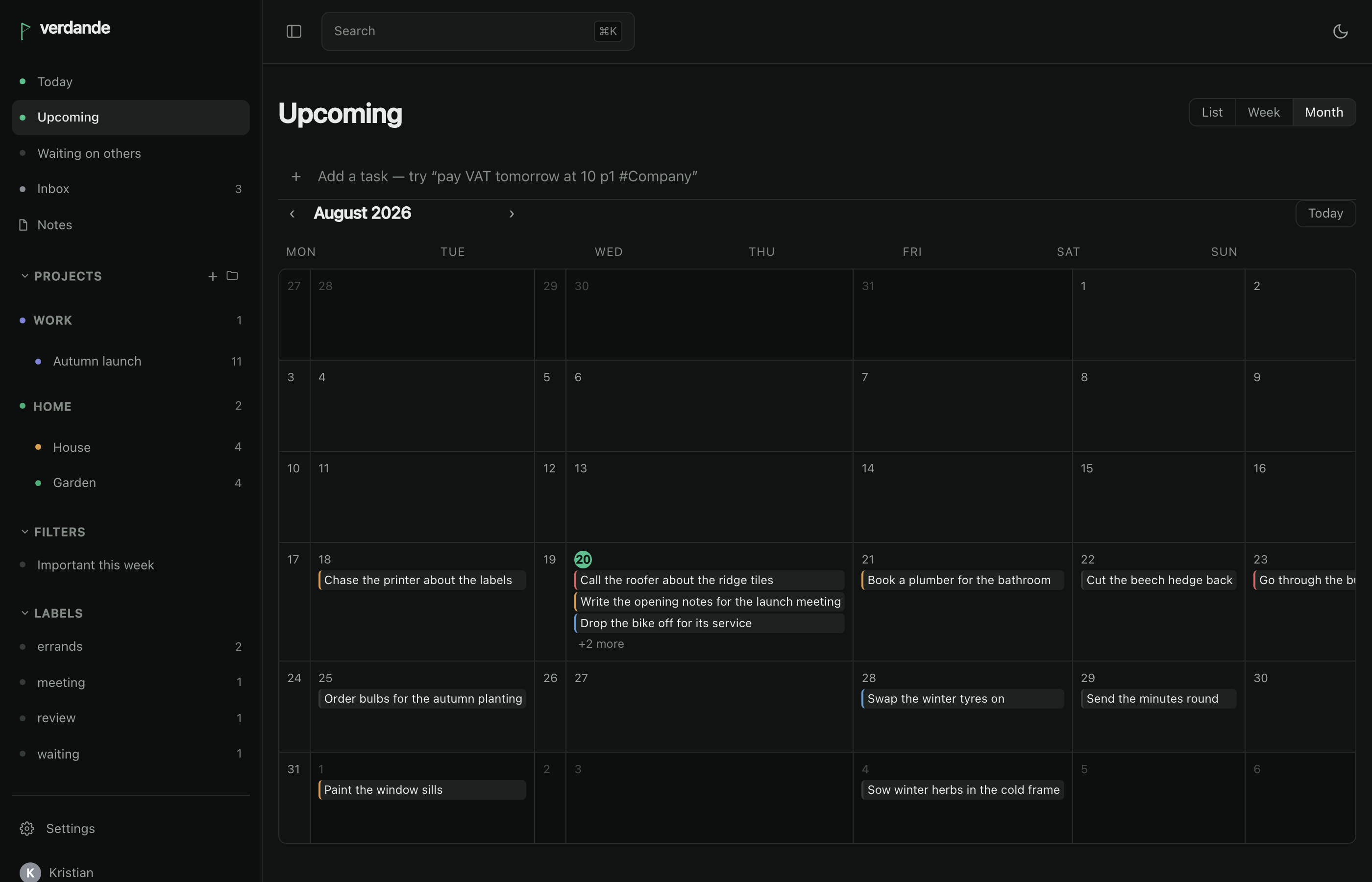Go to next month with right chevron
The image size is (1372, 882).
512,214
